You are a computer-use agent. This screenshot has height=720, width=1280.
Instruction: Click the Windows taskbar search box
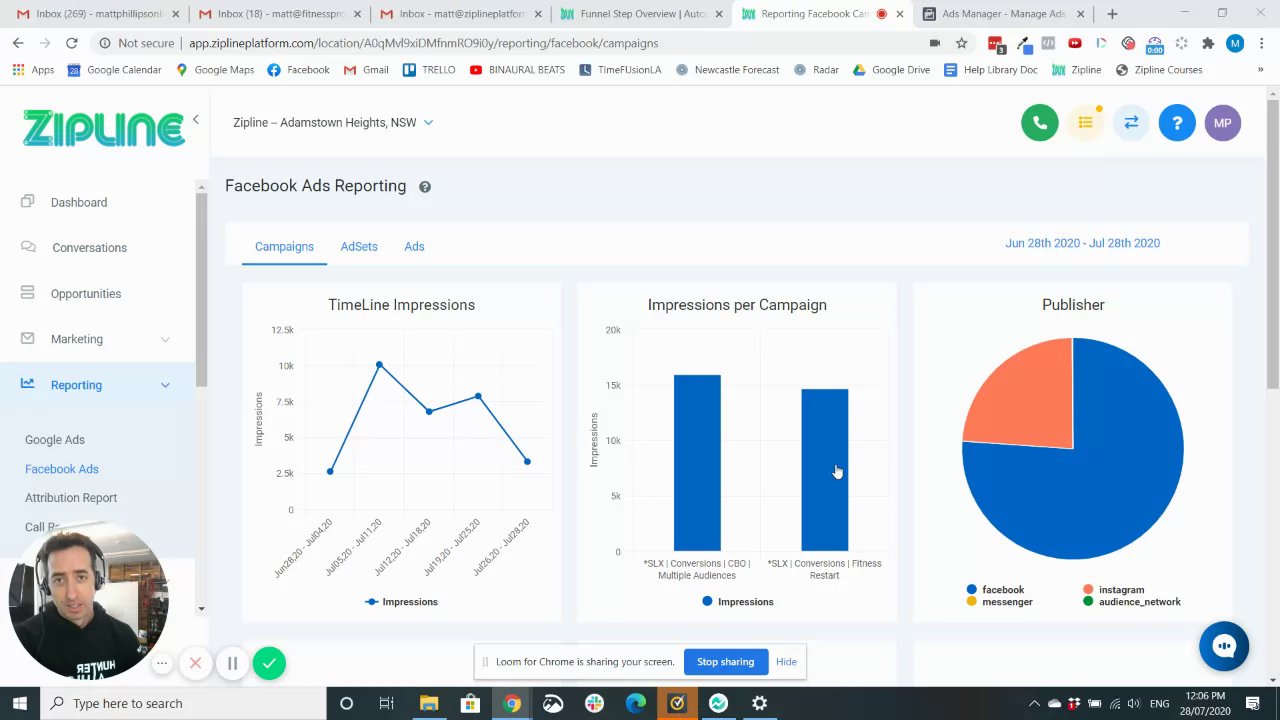[x=184, y=703]
